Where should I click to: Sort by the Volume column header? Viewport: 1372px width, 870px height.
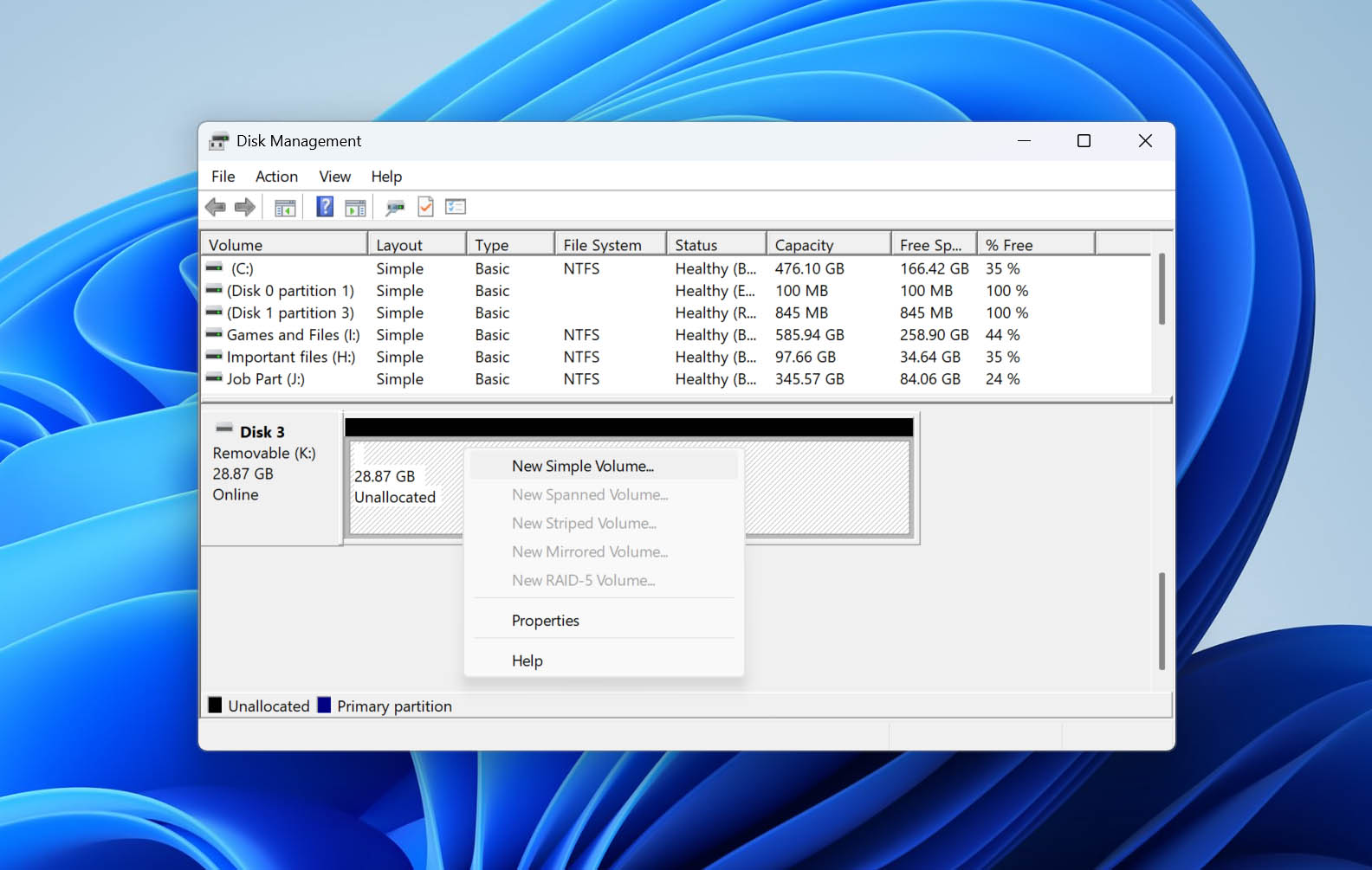pyautogui.click(x=284, y=245)
